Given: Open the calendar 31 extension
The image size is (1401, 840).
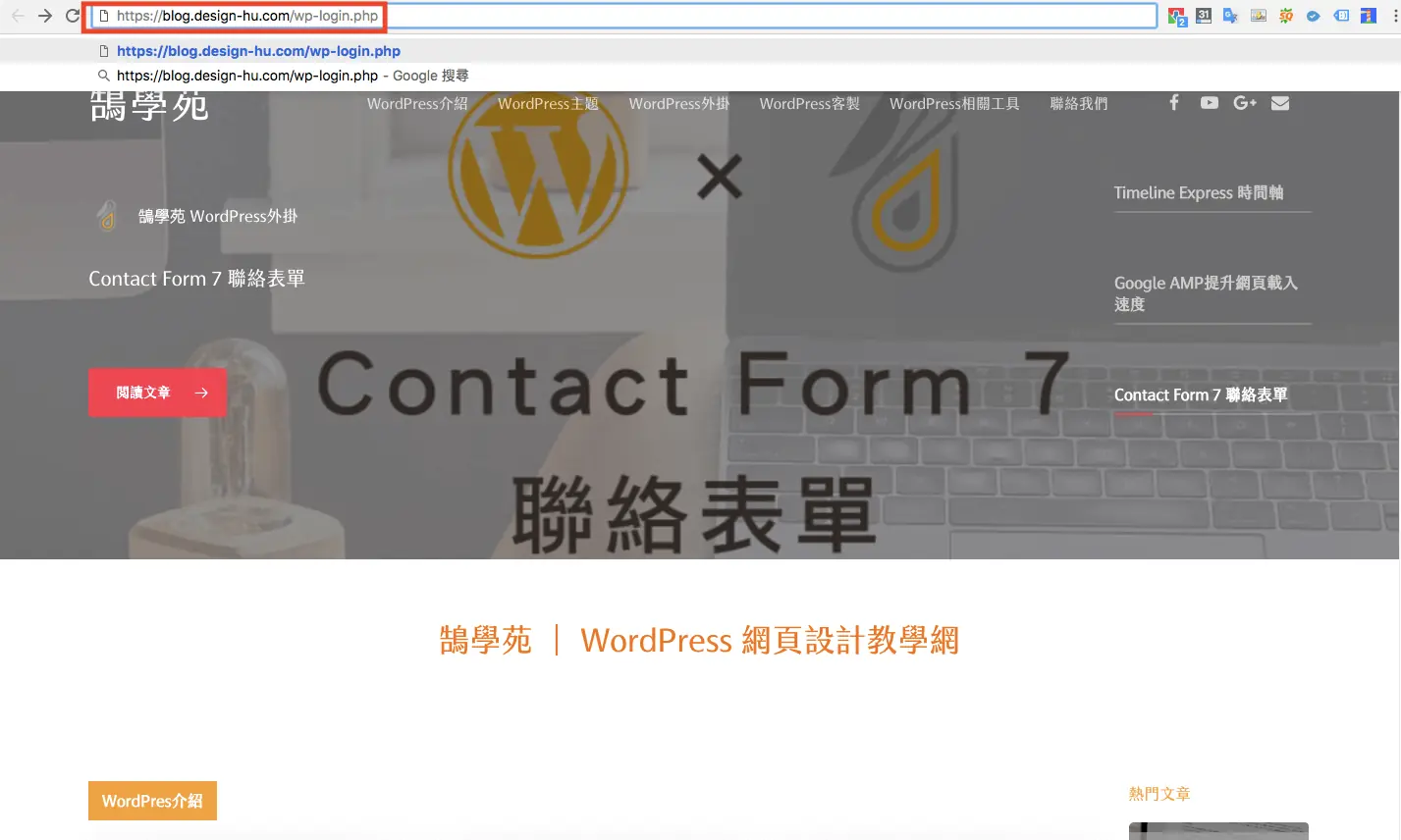Looking at the screenshot, I should [x=1204, y=16].
